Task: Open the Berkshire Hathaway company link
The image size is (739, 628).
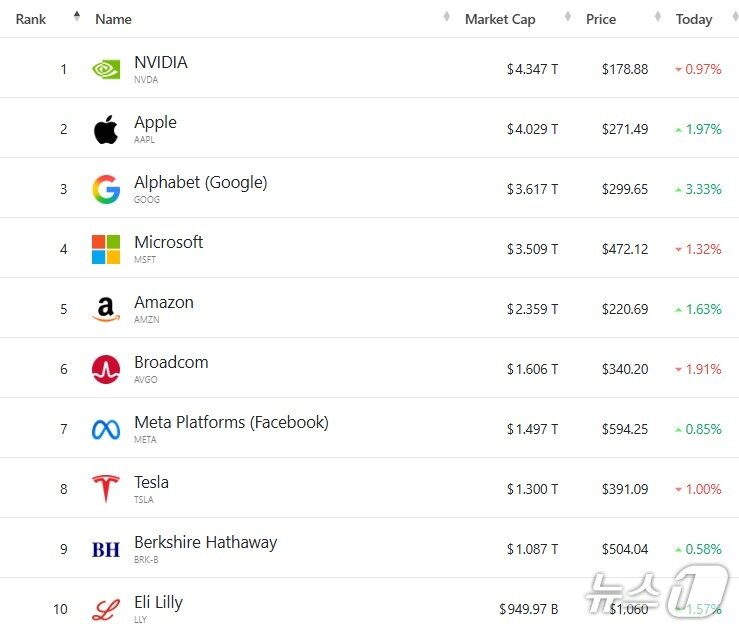Action: (205, 543)
